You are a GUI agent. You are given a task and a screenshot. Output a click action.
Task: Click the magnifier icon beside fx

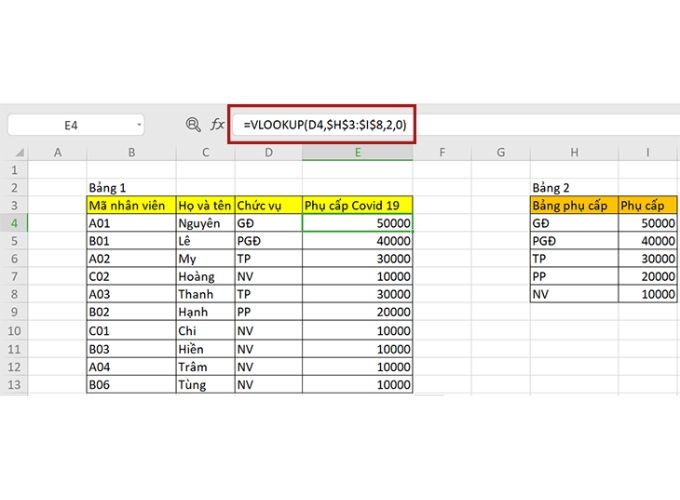tap(193, 125)
